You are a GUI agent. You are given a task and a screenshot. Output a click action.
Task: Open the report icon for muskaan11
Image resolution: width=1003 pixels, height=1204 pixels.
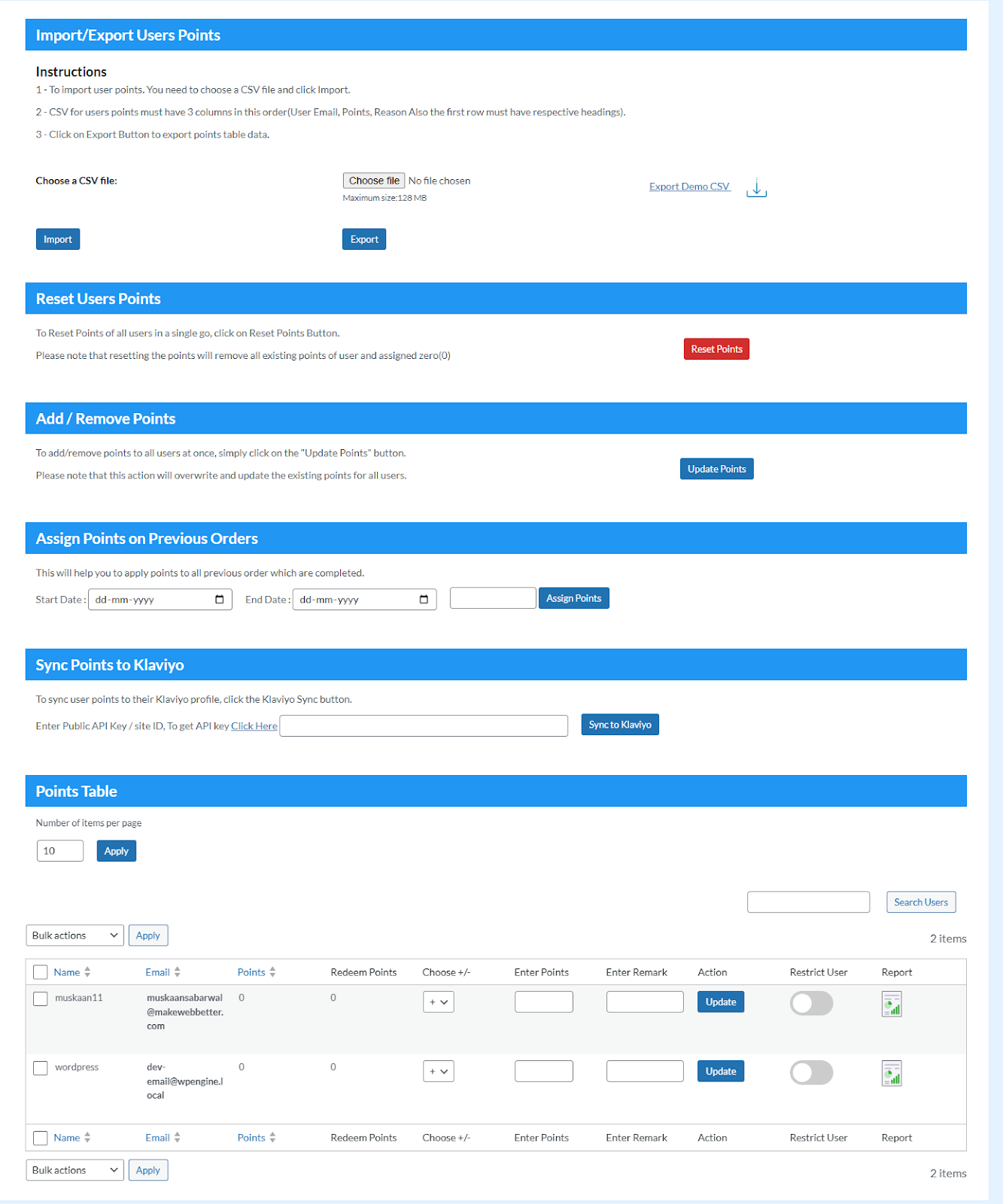[892, 1004]
